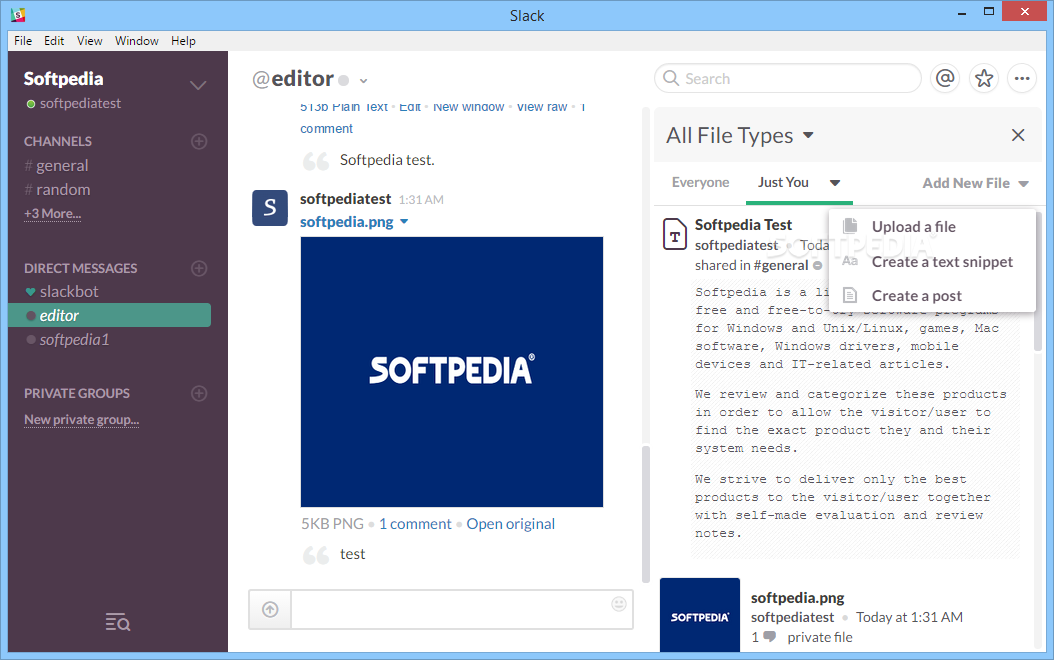The width and height of the screenshot is (1054, 660).
Task: Open the Just You user dropdown arrow
Action: coord(835,183)
